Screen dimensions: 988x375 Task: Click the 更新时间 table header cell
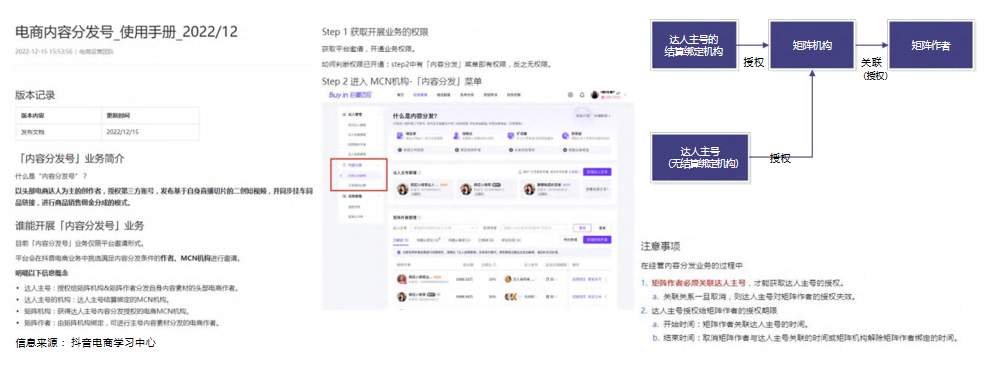tap(149, 116)
